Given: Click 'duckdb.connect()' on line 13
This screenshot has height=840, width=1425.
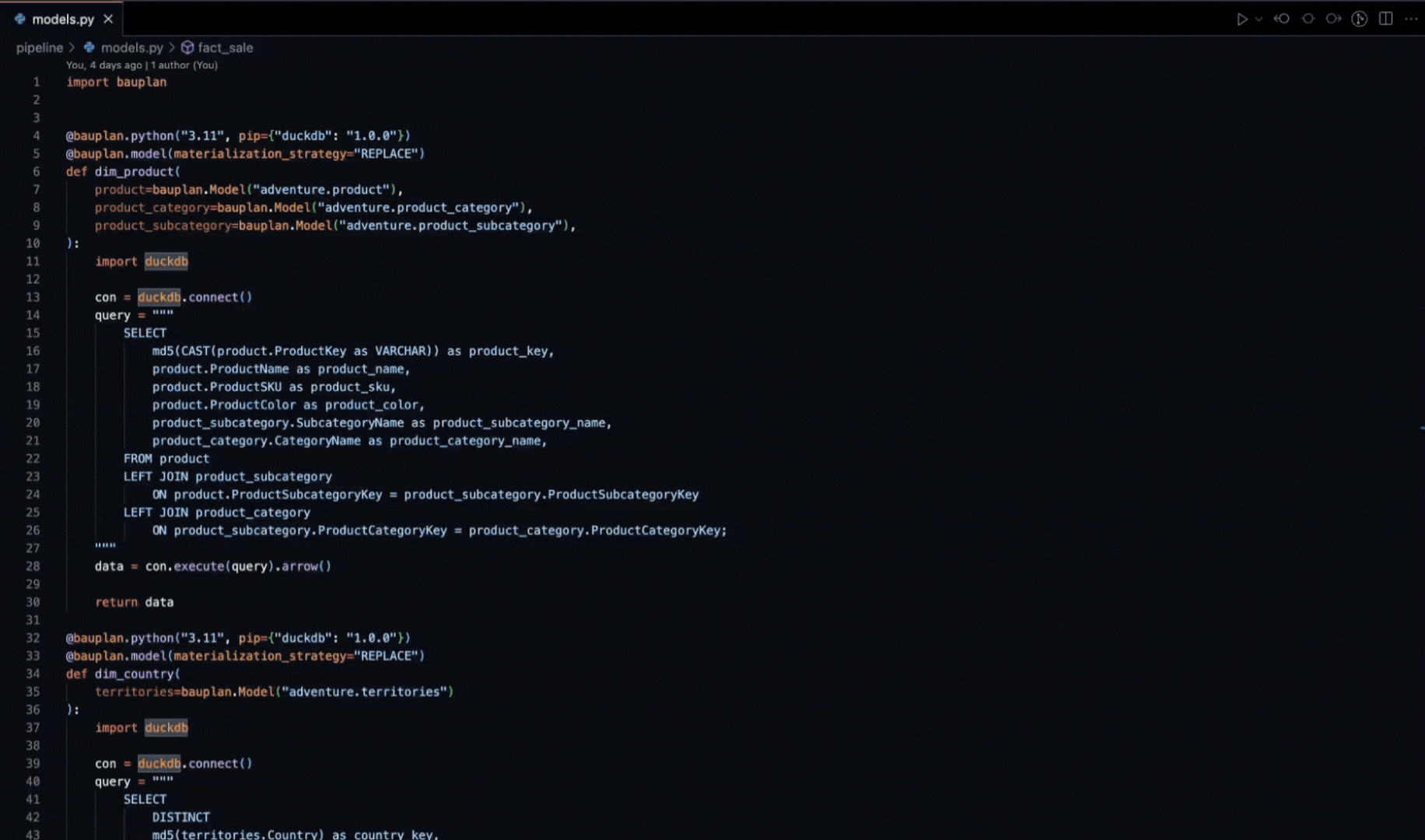Looking at the screenshot, I should [195, 297].
